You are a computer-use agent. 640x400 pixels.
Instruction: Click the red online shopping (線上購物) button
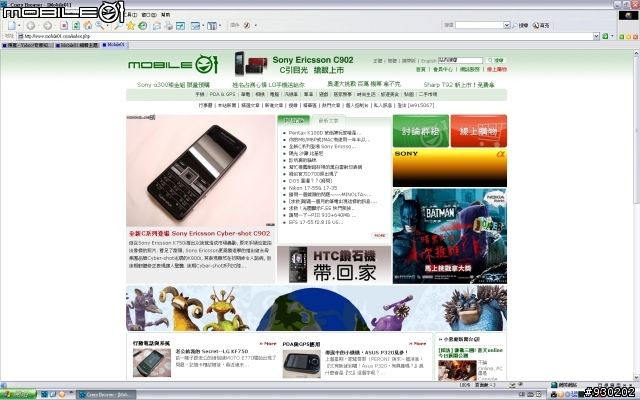(479, 131)
